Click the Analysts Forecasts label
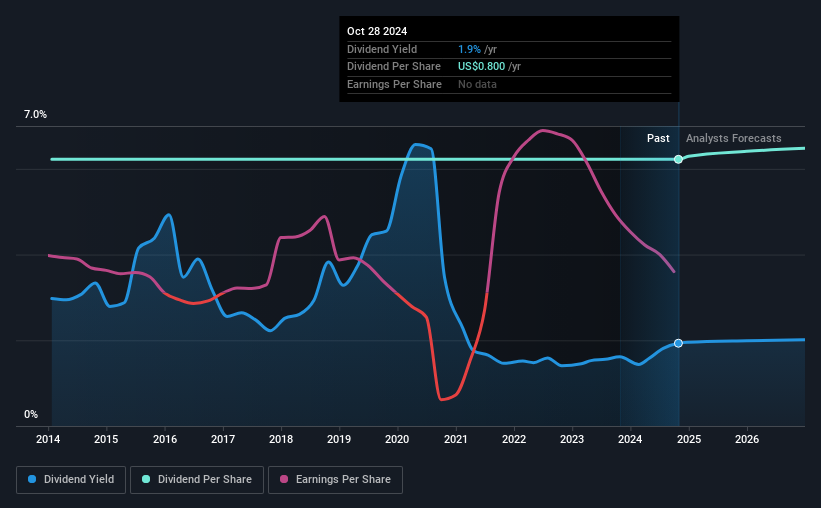This screenshot has height=508, width=821. 734,138
